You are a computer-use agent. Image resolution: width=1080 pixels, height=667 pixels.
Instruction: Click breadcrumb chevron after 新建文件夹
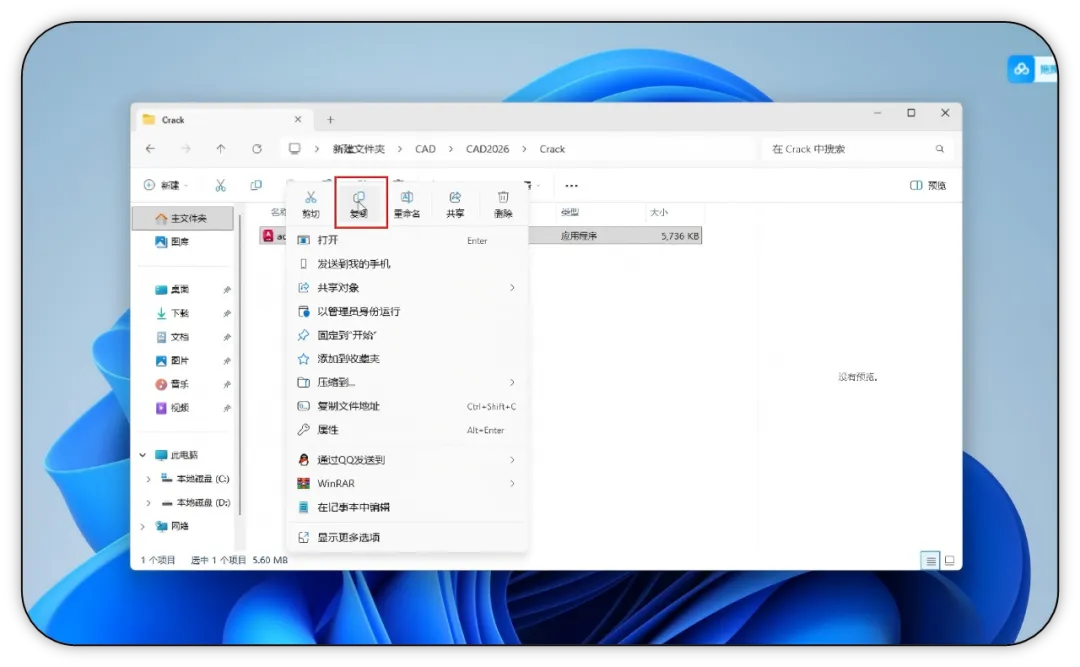pyautogui.click(x=400, y=149)
